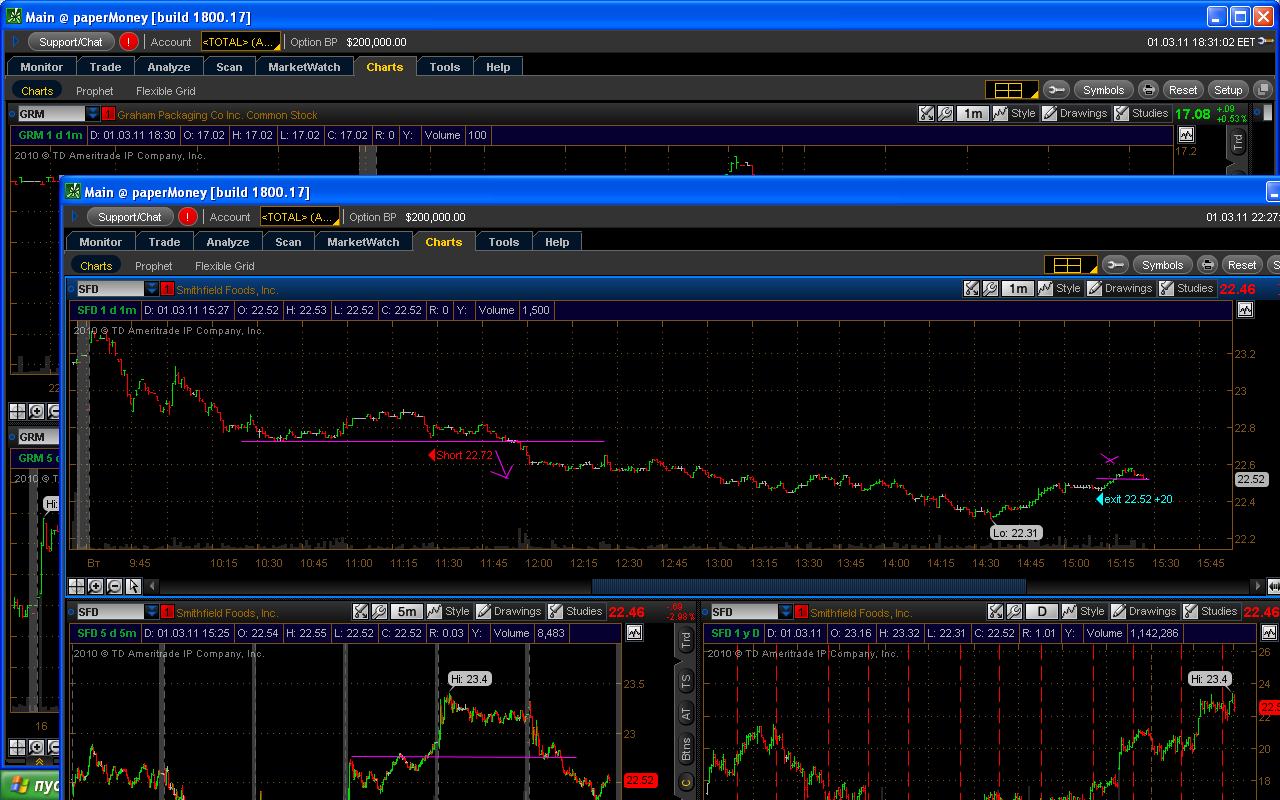
Task: Change the D timeframe on daily SFD chart
Action: coord(1041,611)
